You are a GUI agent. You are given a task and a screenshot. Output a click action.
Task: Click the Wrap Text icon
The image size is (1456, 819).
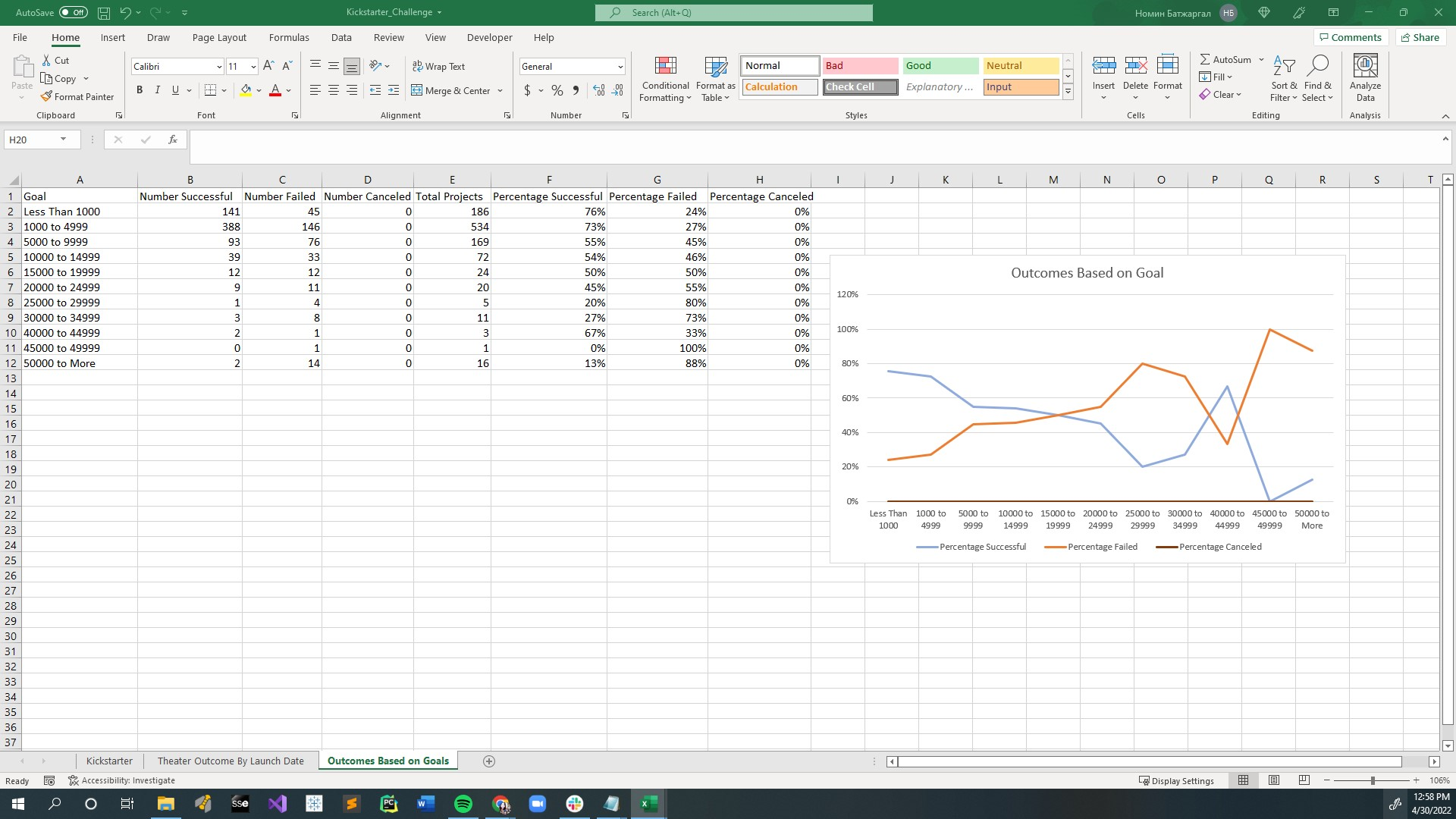tap(440, 66)
